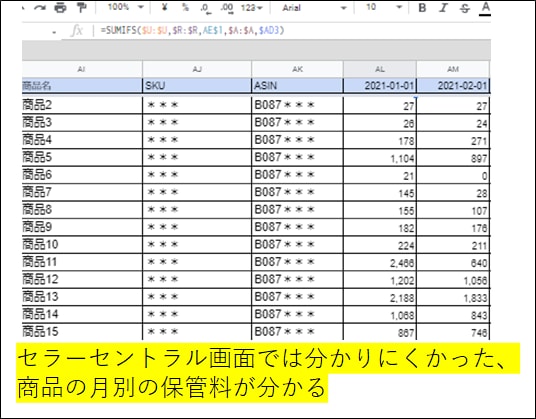536x419 pixels.
Task: Select column AJ header
Action: point(197,69)
